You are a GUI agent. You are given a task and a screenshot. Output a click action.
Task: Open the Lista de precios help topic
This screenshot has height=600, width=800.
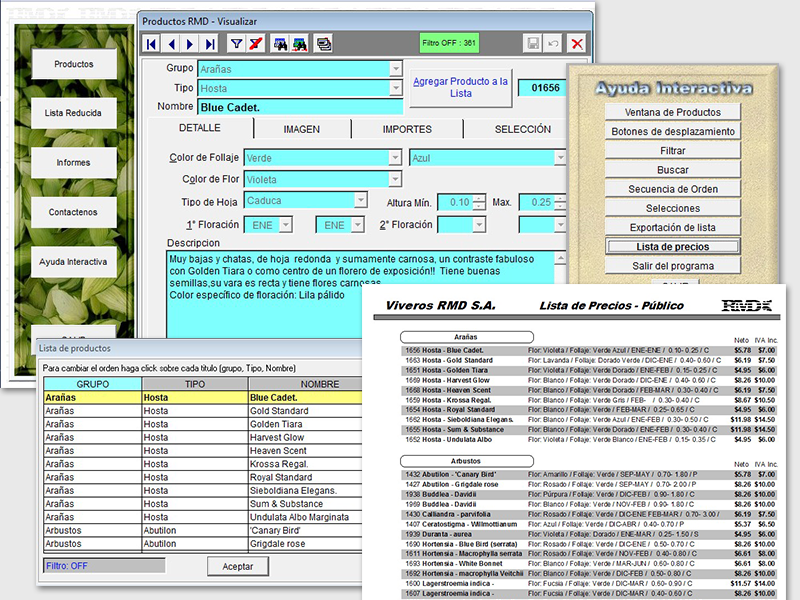[672, 247]
